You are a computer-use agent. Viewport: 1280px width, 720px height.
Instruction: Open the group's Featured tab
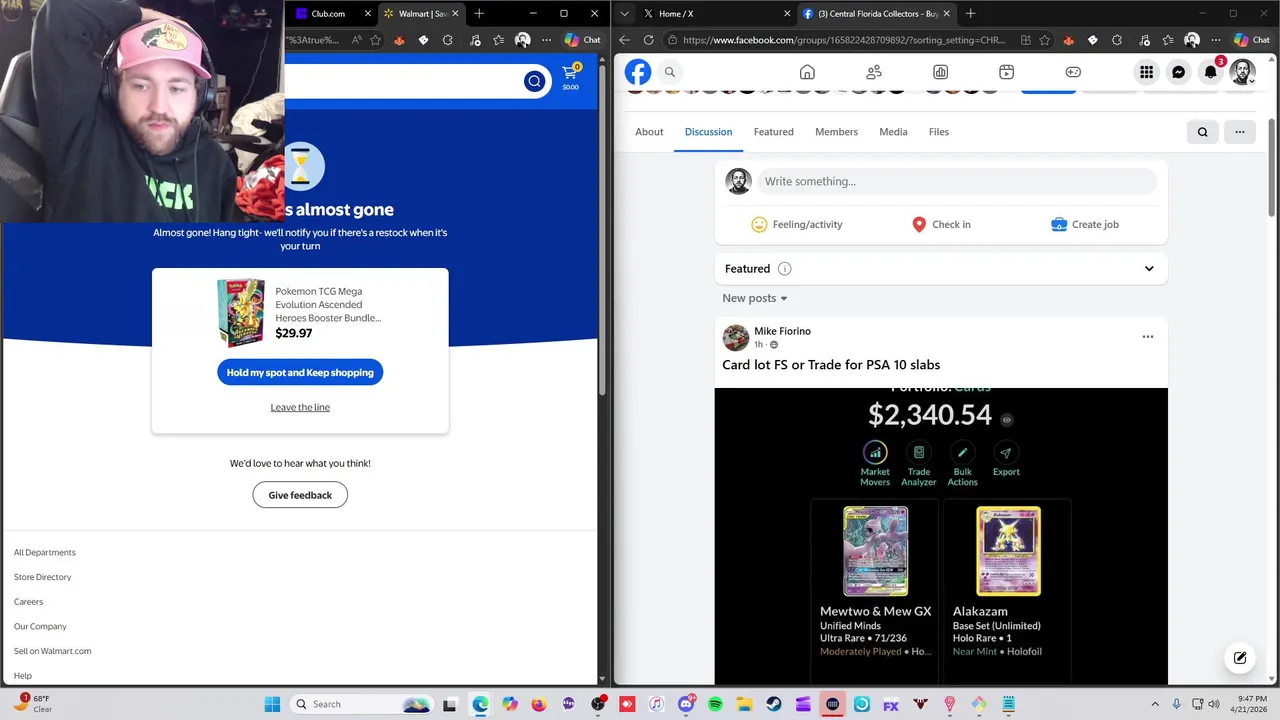(773, 132)
